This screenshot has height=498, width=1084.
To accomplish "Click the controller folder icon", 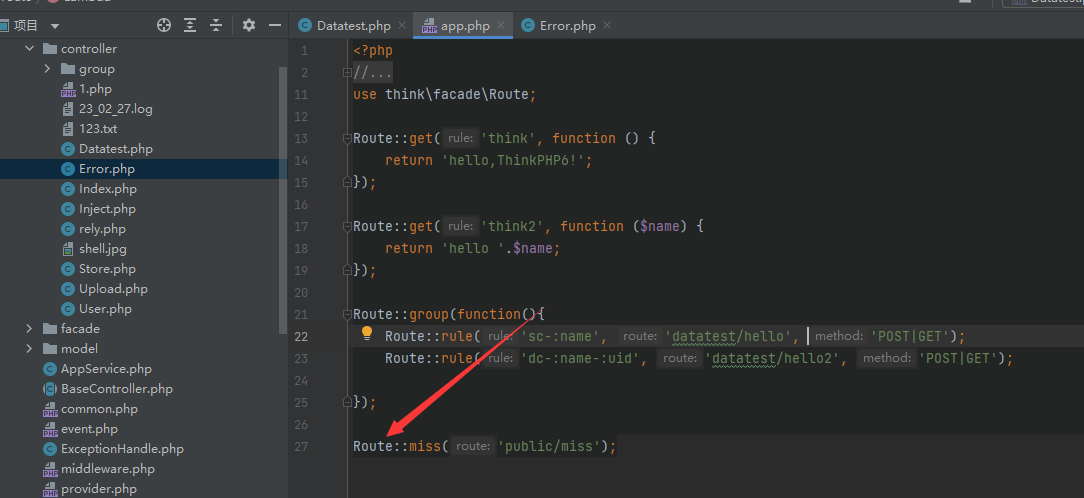I will [x=50, y=49].
